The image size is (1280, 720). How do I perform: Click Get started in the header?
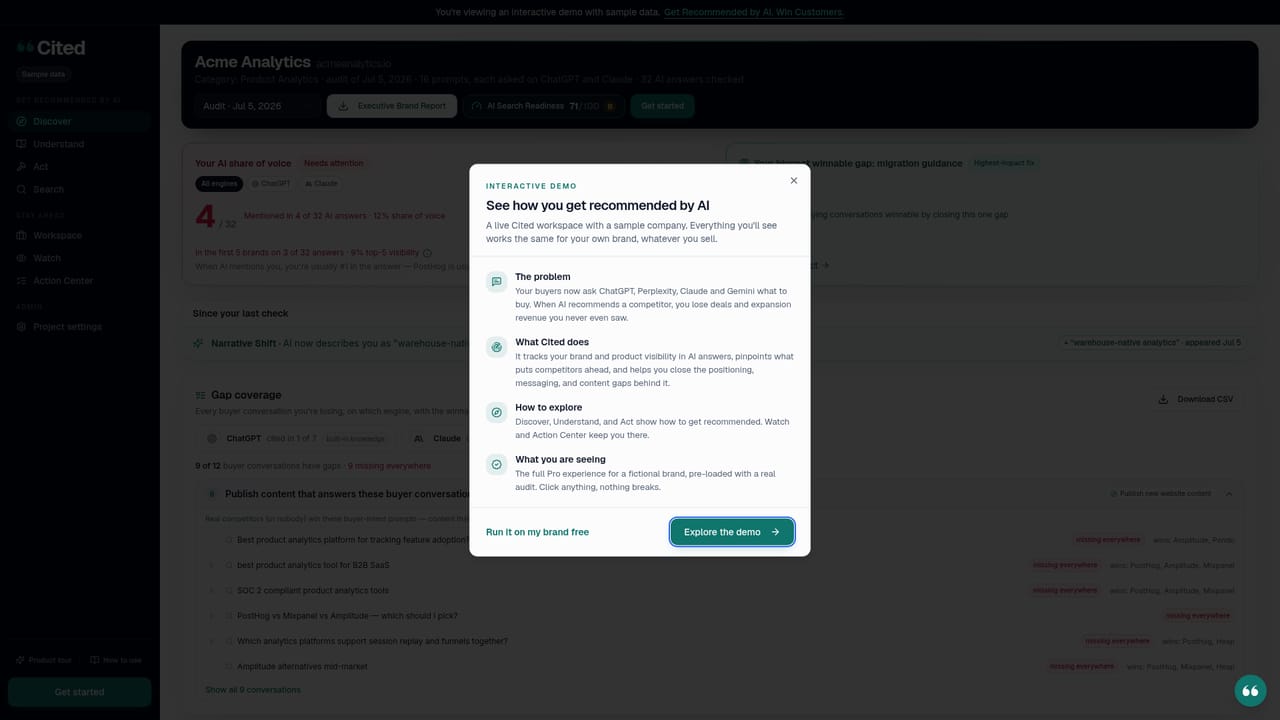click(x=662, y=106)
